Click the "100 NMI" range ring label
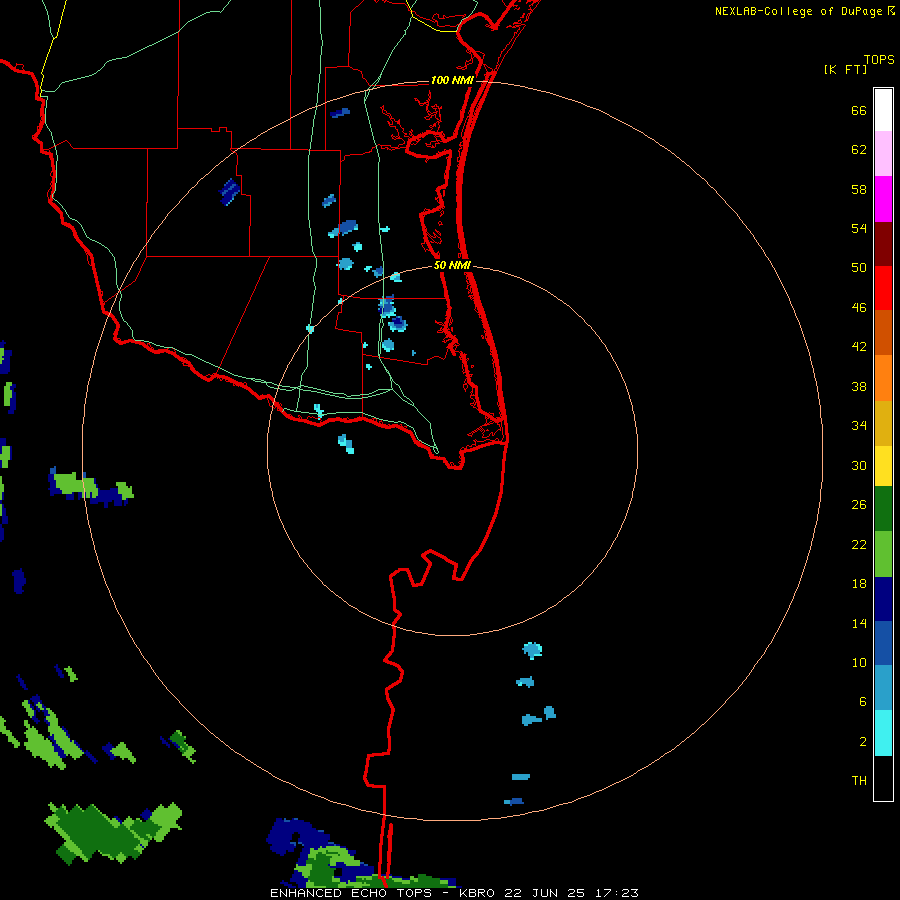This screenshot has height=900, width=900. (x=452, y=80)
